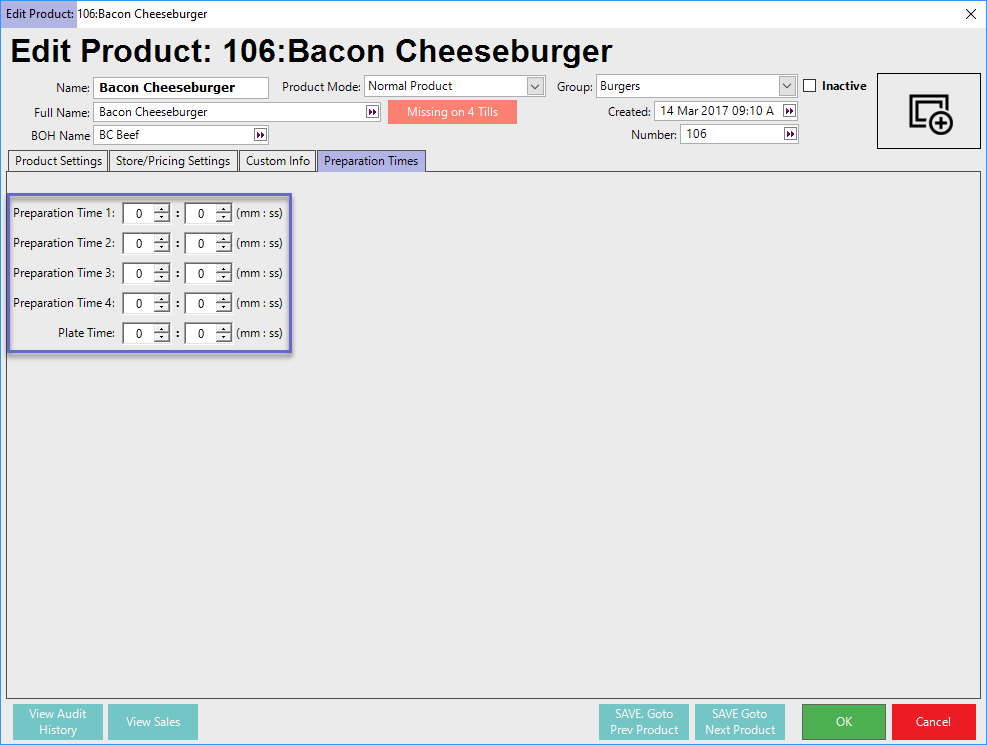
Task: Click the arrow icon beside Full Name field
Action: [373, 112]
